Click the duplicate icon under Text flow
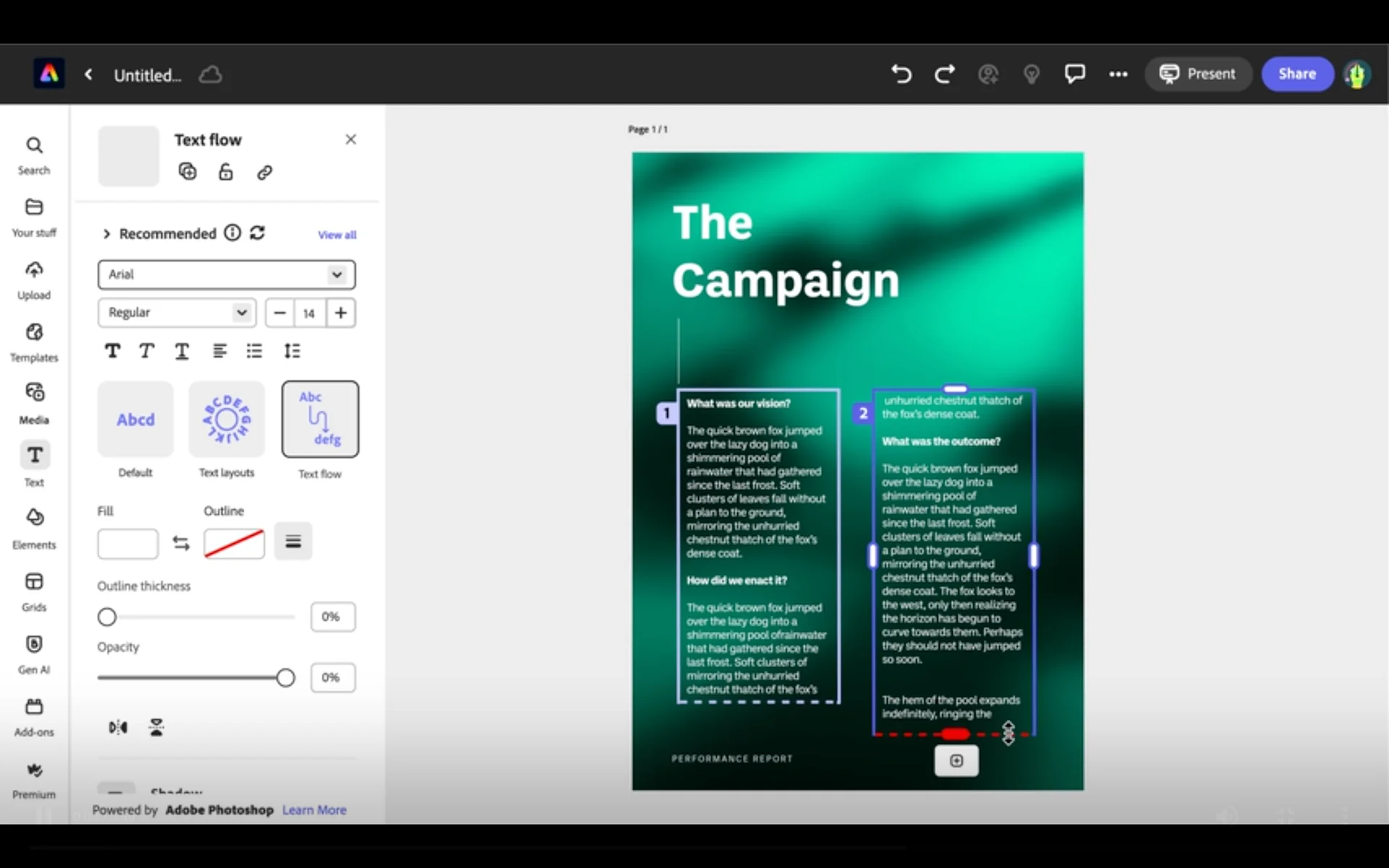Viewport: 1389px width, 868px height. pos(187,171)
